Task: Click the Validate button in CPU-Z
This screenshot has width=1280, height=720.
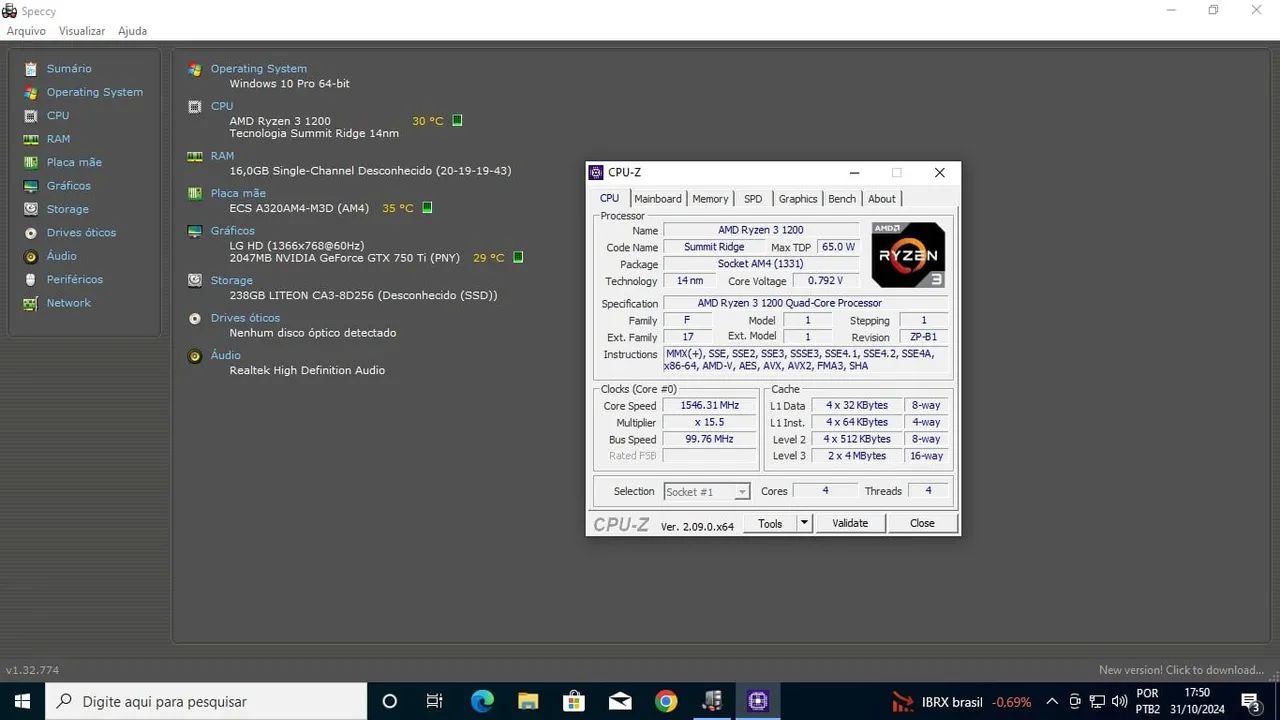Action: [x=849, y=523]
